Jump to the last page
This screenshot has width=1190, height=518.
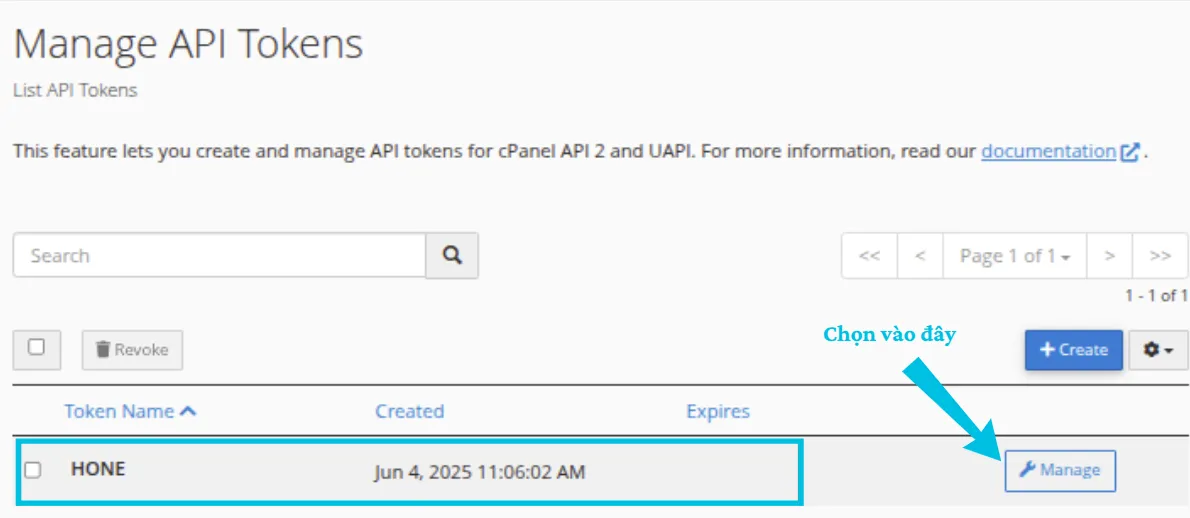click(1160, 256)
